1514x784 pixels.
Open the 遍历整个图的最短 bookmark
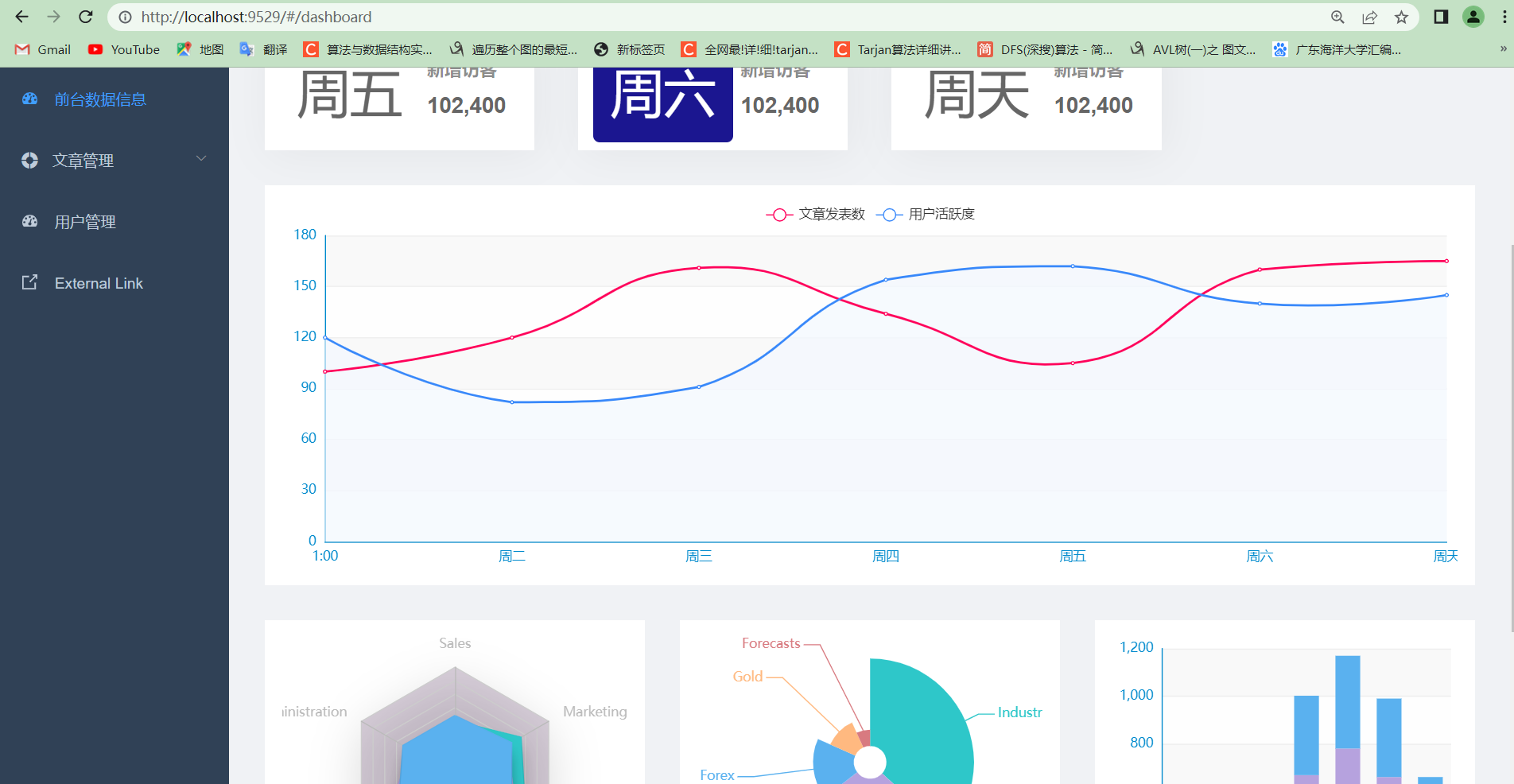point(513,49)
